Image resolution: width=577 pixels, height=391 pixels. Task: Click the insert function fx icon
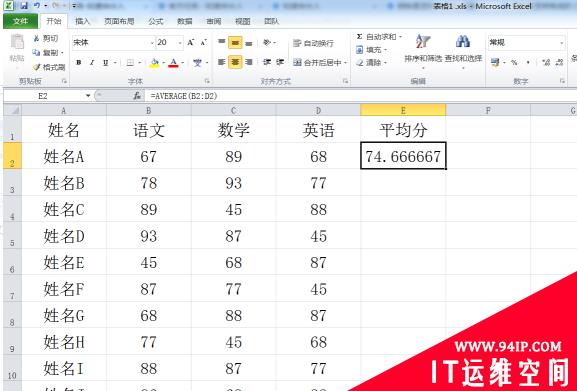(137, 96)
